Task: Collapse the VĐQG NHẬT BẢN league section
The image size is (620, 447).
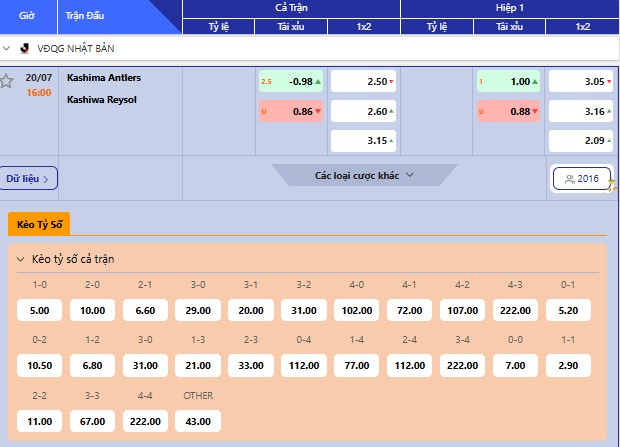Action: point(6,48)
